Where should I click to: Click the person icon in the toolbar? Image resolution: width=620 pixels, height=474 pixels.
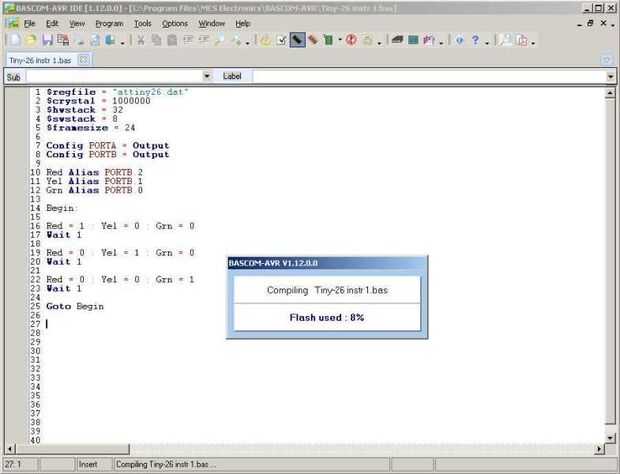pyautogui.click(x=506, y=40)
